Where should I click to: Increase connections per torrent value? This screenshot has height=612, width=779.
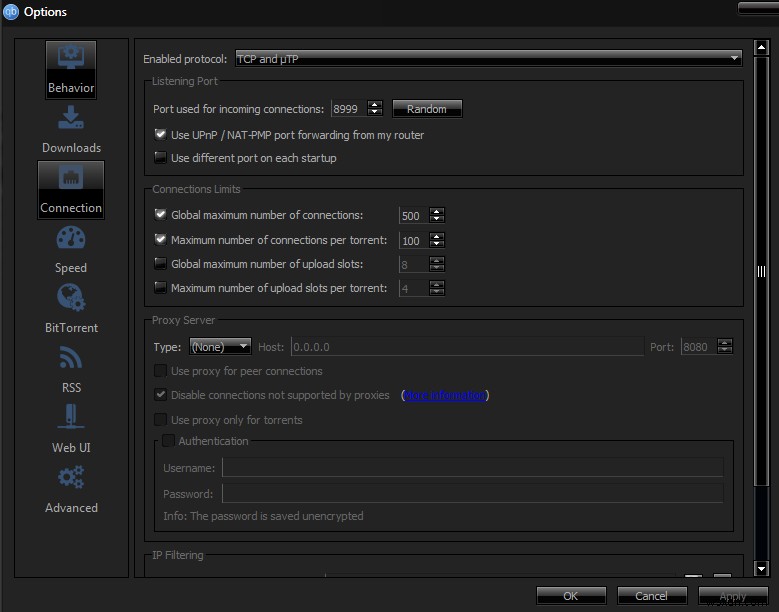click(x=437, y=236)
